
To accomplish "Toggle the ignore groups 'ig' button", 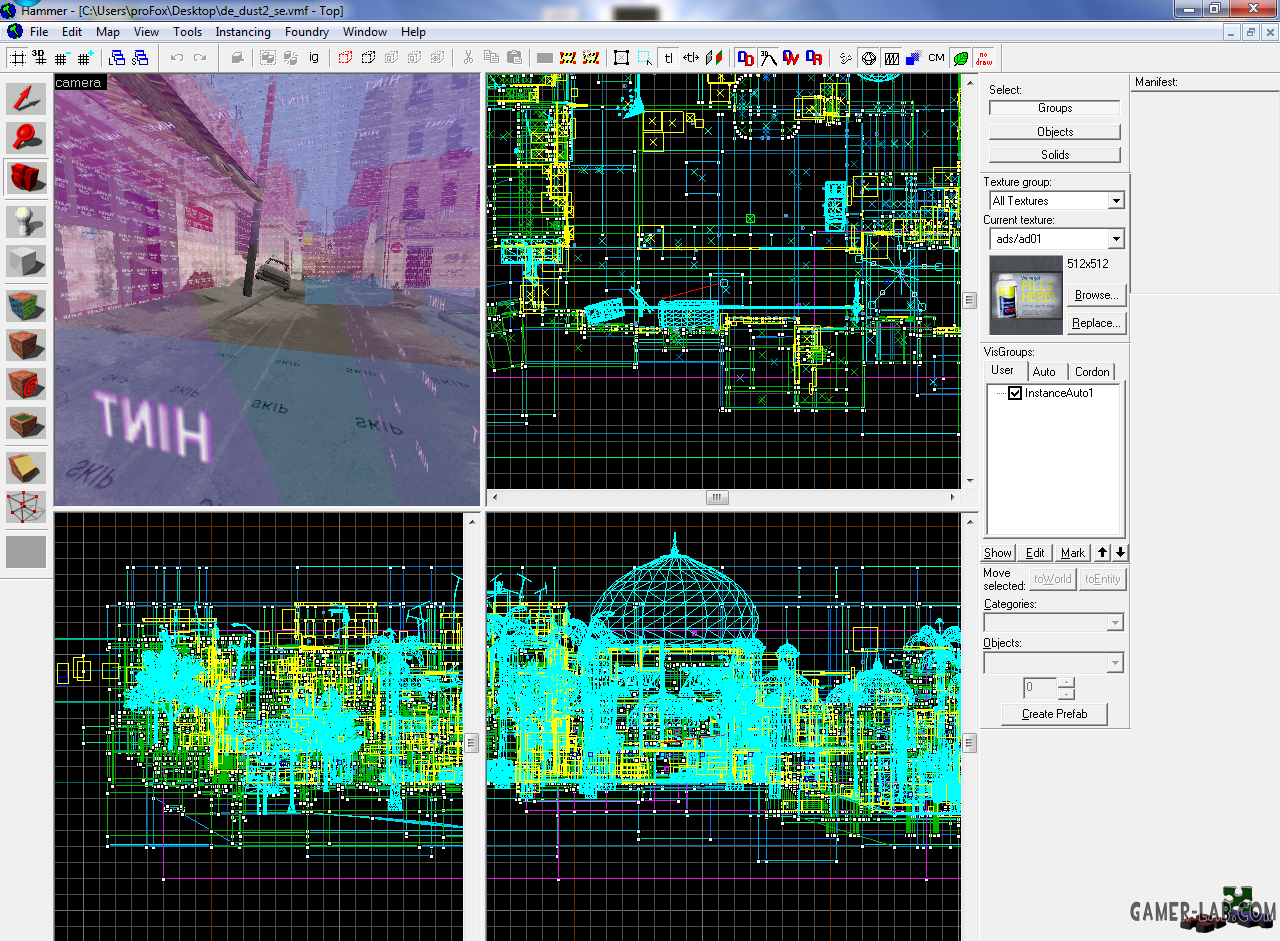I will click(313, 58).
